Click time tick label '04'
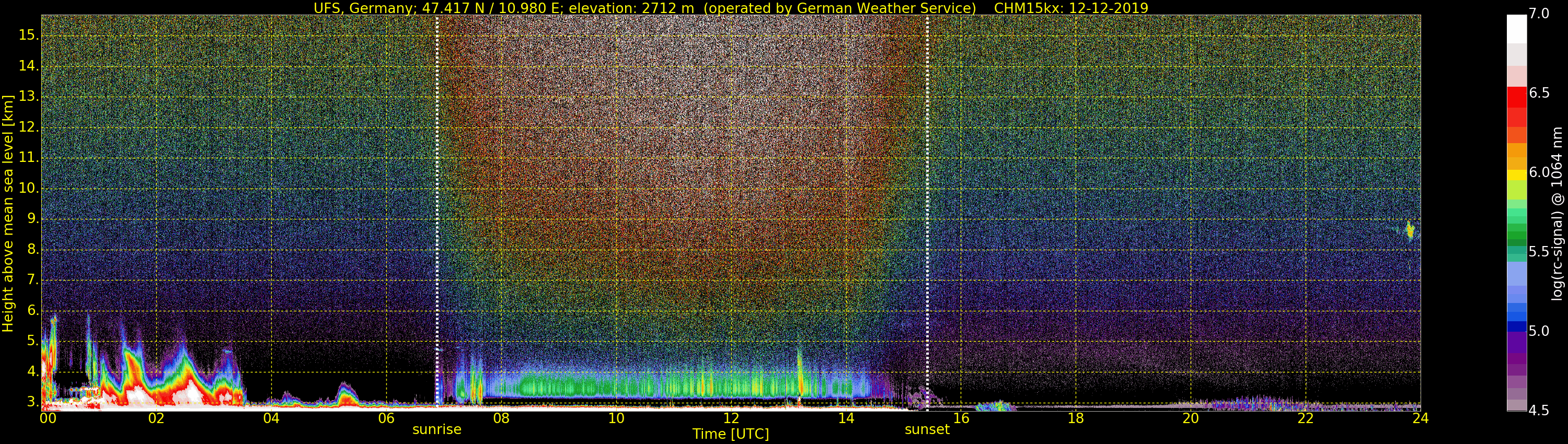 click(x=271, y=418)
